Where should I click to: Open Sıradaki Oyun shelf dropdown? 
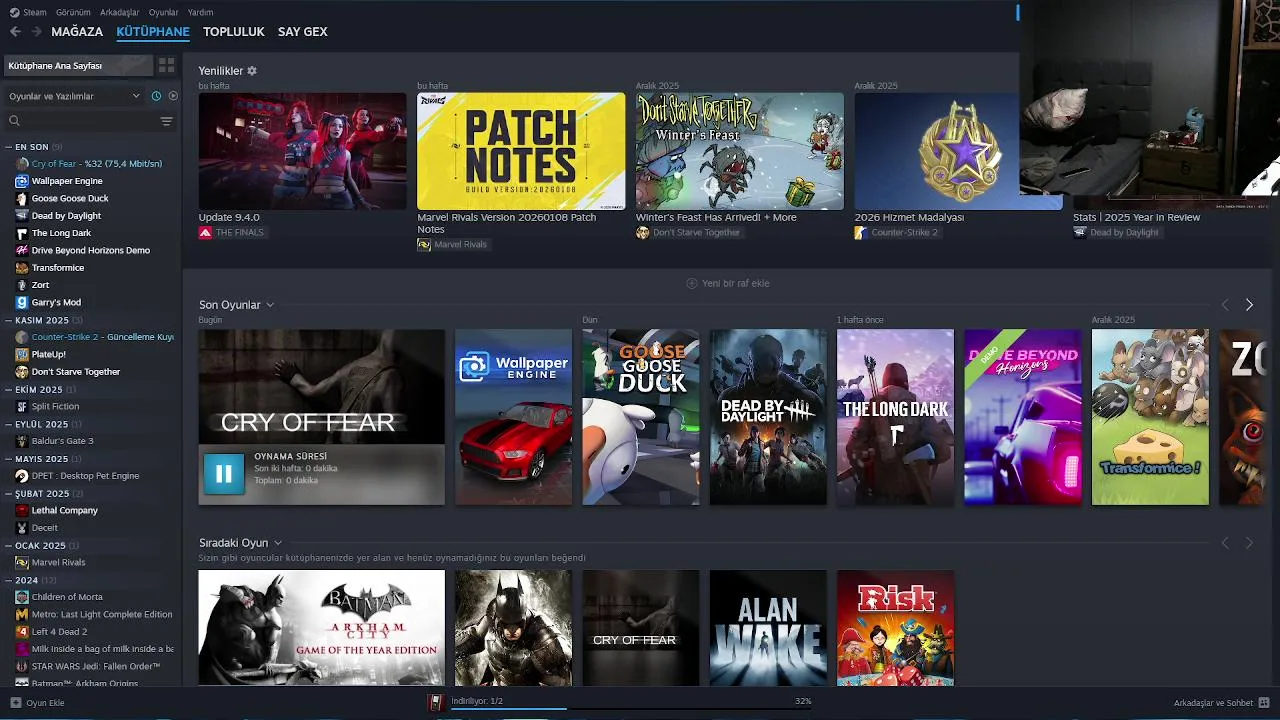278,543
